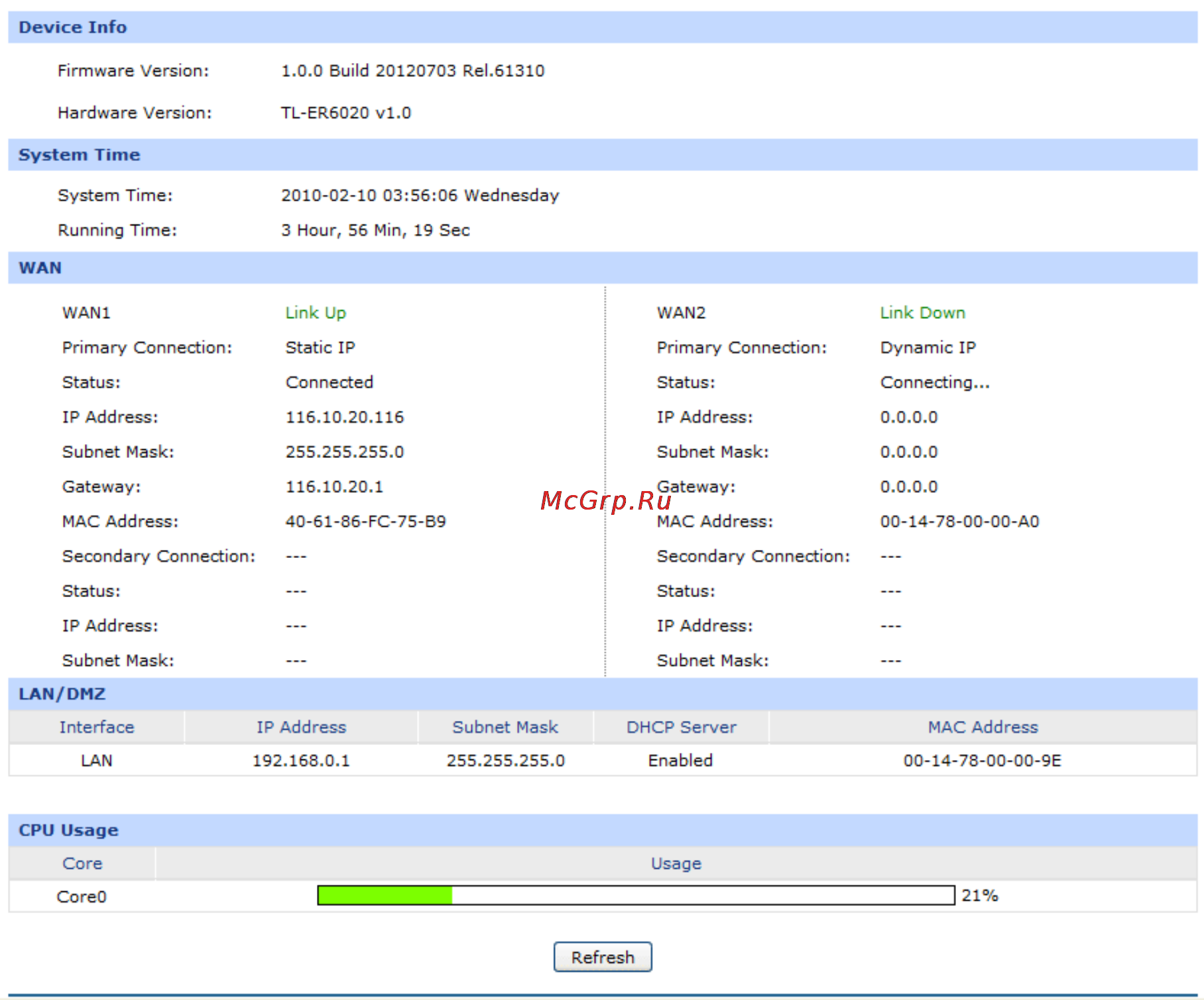Click the Device Info section header
The height and width of the screenshot is (1000, 1204).
point(603,27)
